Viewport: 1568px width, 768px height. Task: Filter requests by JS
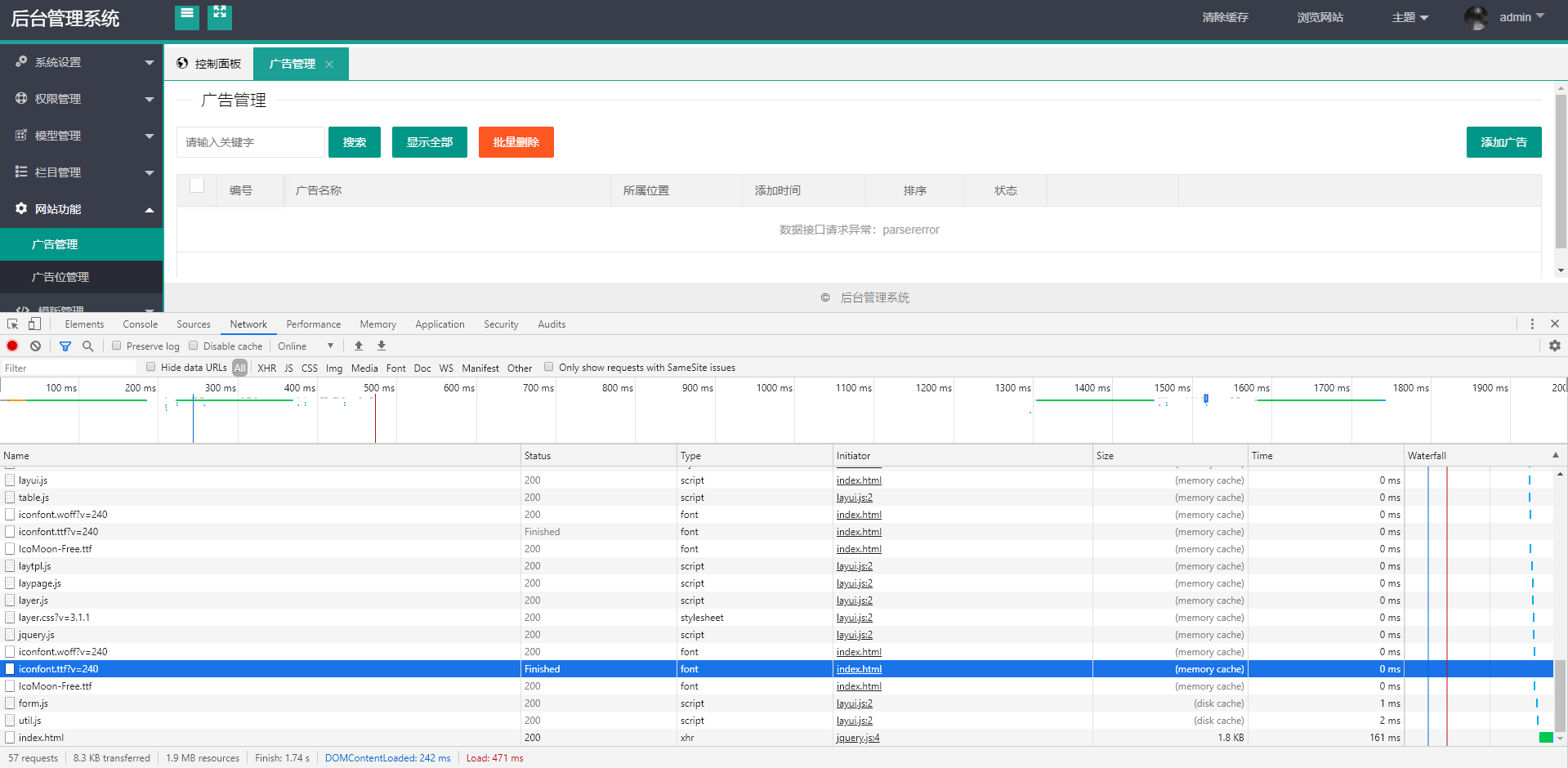click(288, 368)
